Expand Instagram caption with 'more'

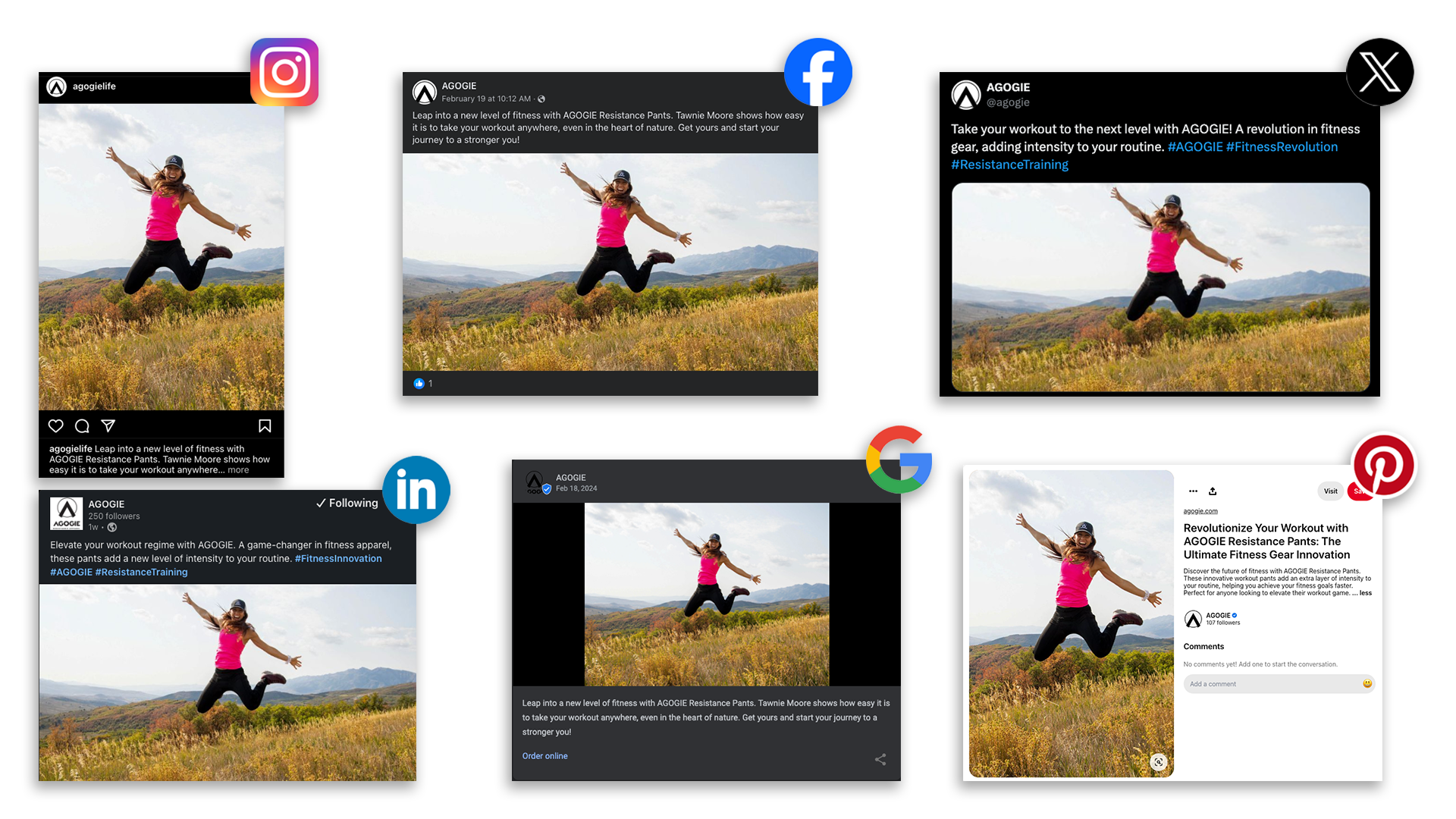click(x=238, y=470)
